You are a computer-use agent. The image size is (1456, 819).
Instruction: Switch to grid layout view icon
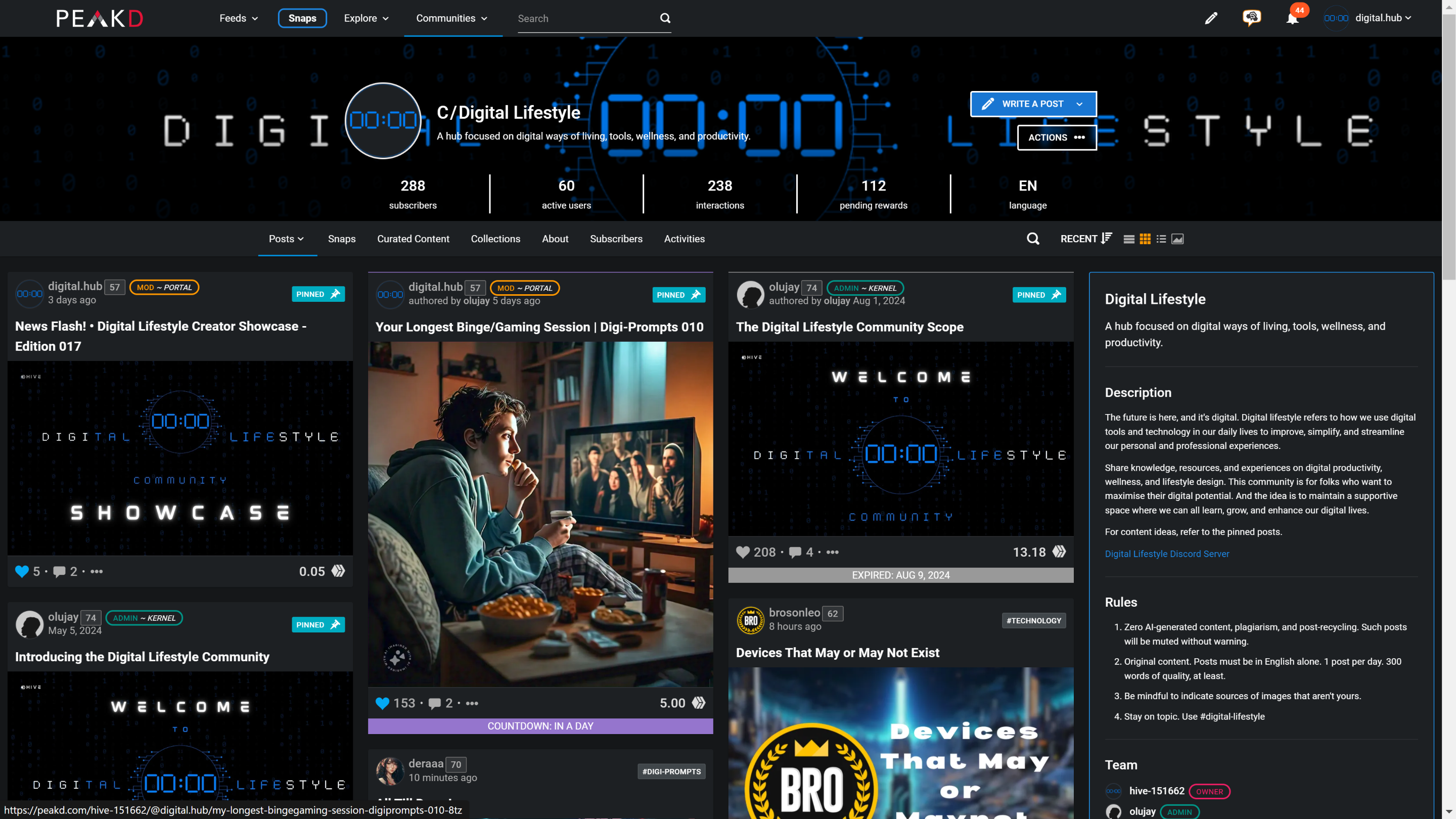coord(1145,239)
